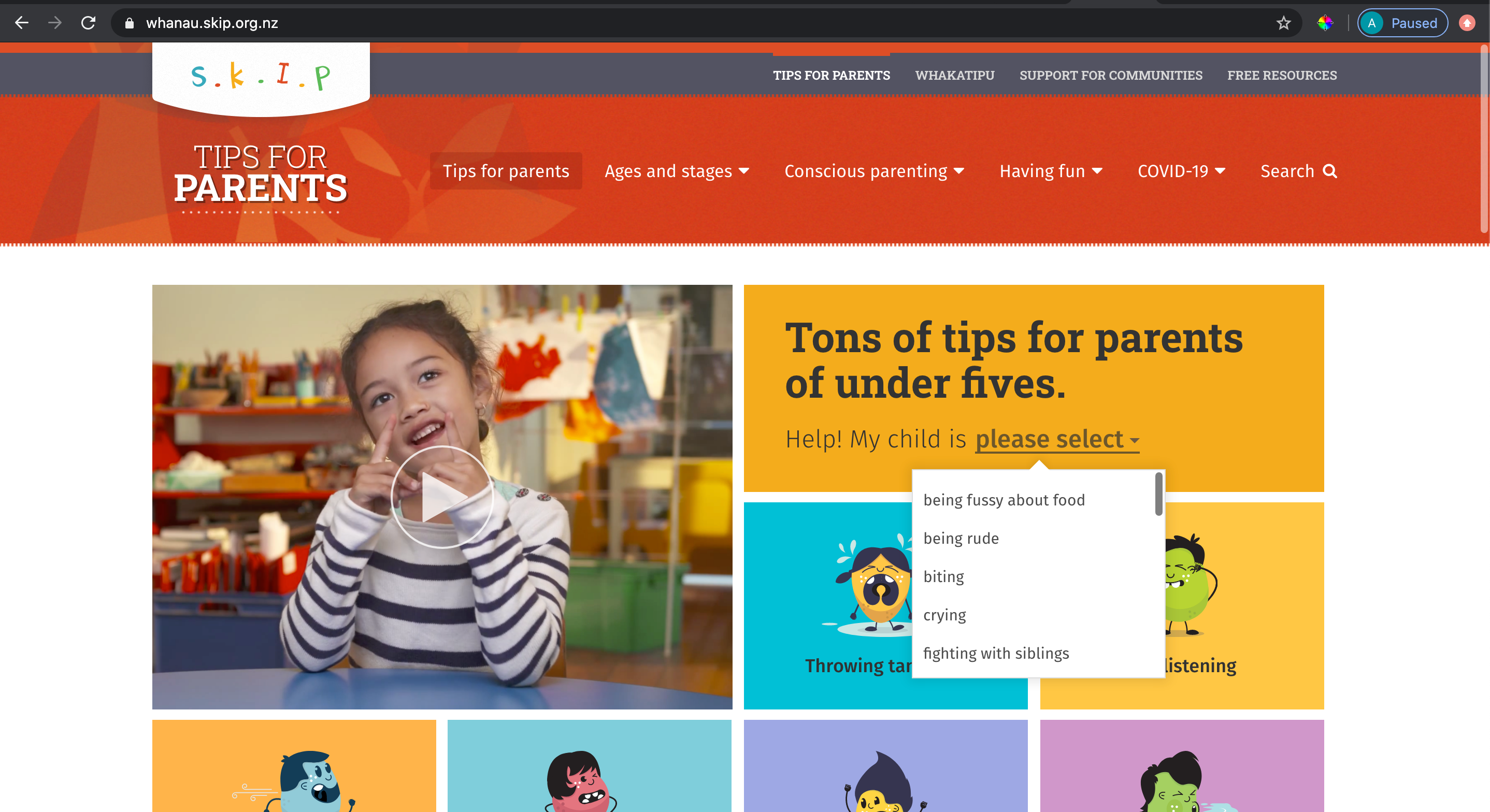Open the Free Resources link
Image resolution: width=1490 pixels, height=812 pixels.
pos(1282,75)
